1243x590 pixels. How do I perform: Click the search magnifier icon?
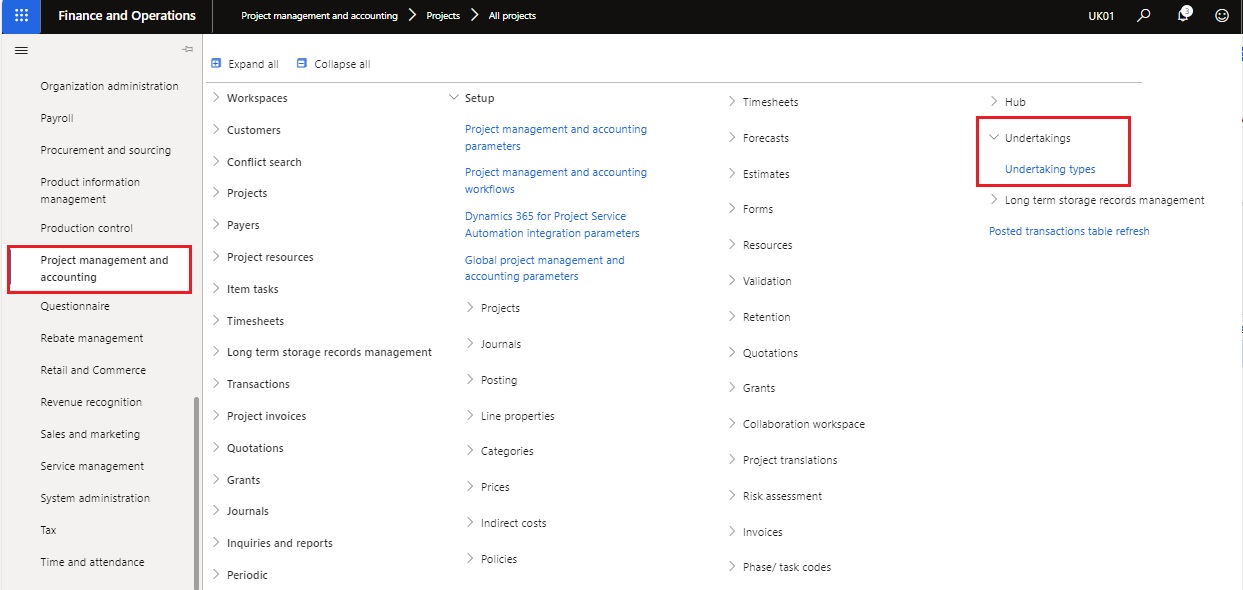coord(1145,16)
